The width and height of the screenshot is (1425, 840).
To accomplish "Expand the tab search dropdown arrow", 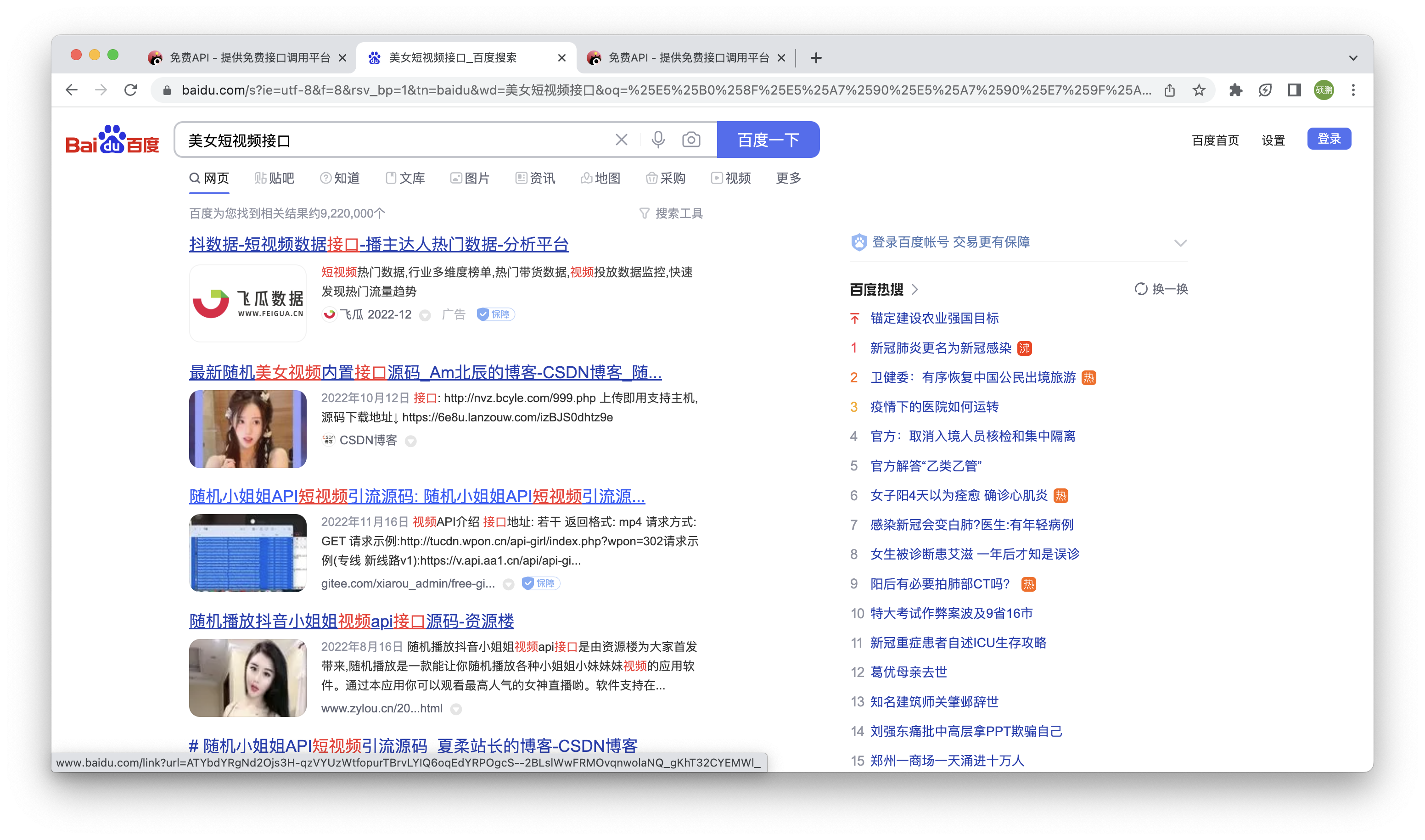I will [1354, 58].
